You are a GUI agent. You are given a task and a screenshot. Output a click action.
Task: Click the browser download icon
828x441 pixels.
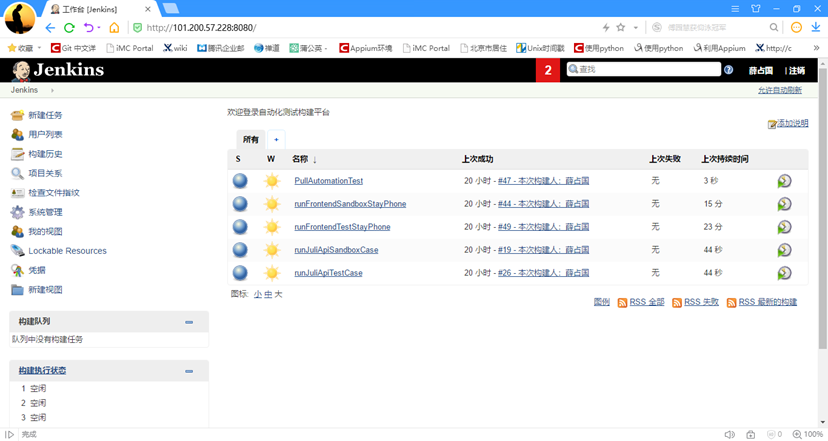815,27
